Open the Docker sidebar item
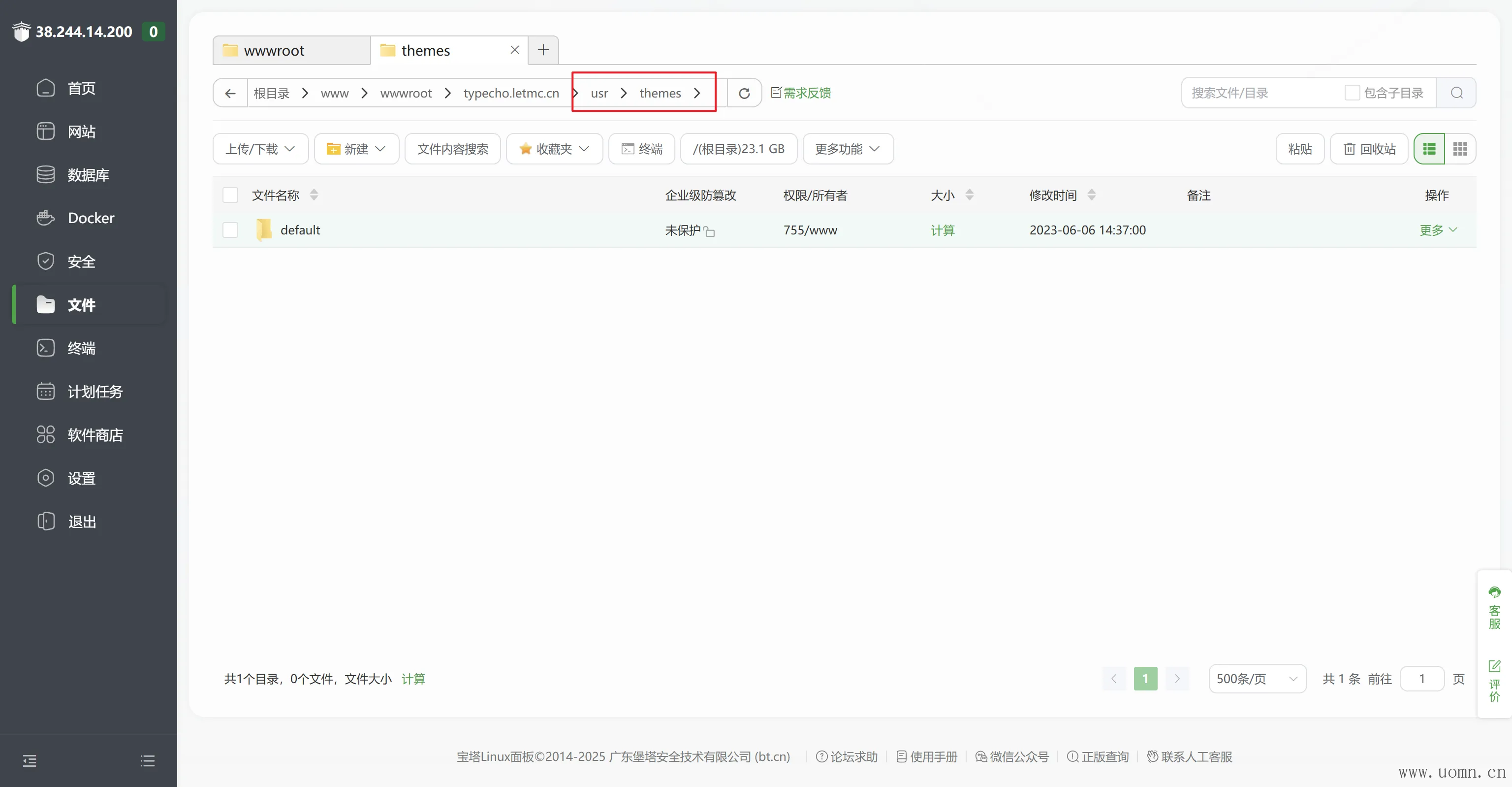Image resolution: width=1512 pixels, height=787 pixels. click(91, 218)
